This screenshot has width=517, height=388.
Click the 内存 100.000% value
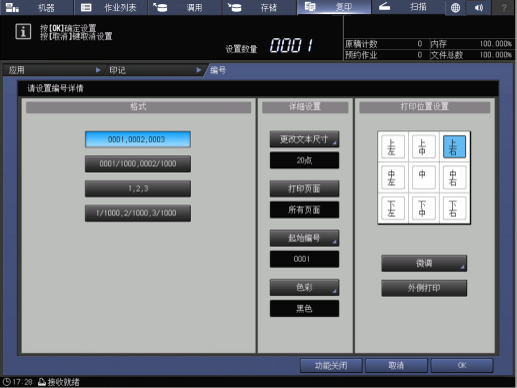tap(495, 44)
